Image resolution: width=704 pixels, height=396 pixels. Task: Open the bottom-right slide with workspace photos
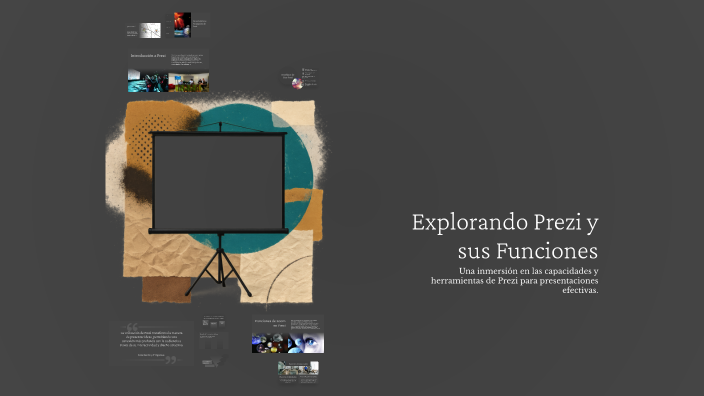(298, 372)
